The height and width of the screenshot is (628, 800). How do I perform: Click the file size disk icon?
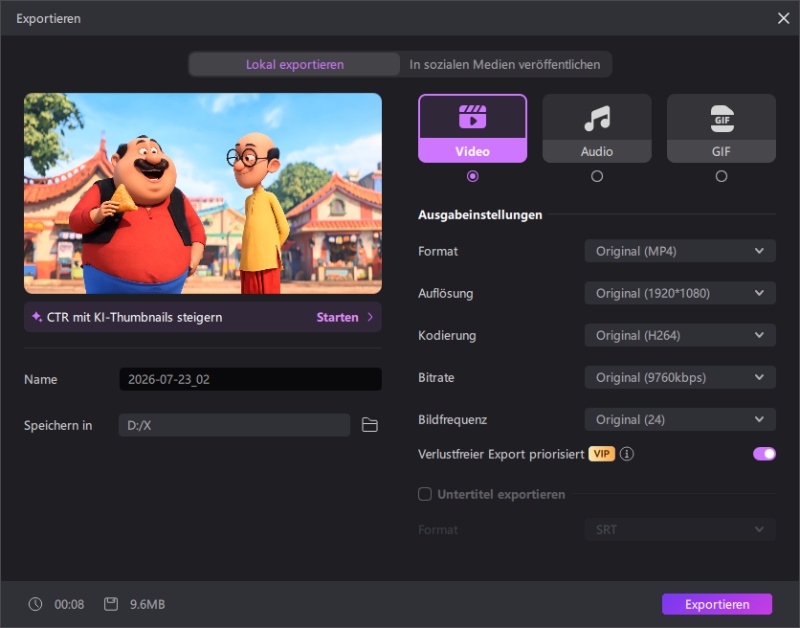[111, 604]
